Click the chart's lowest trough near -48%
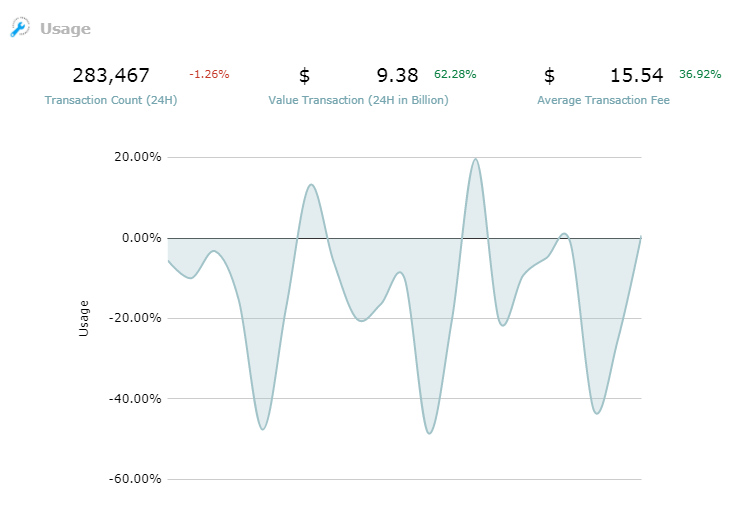730x514 pixels. click(429, 433)
